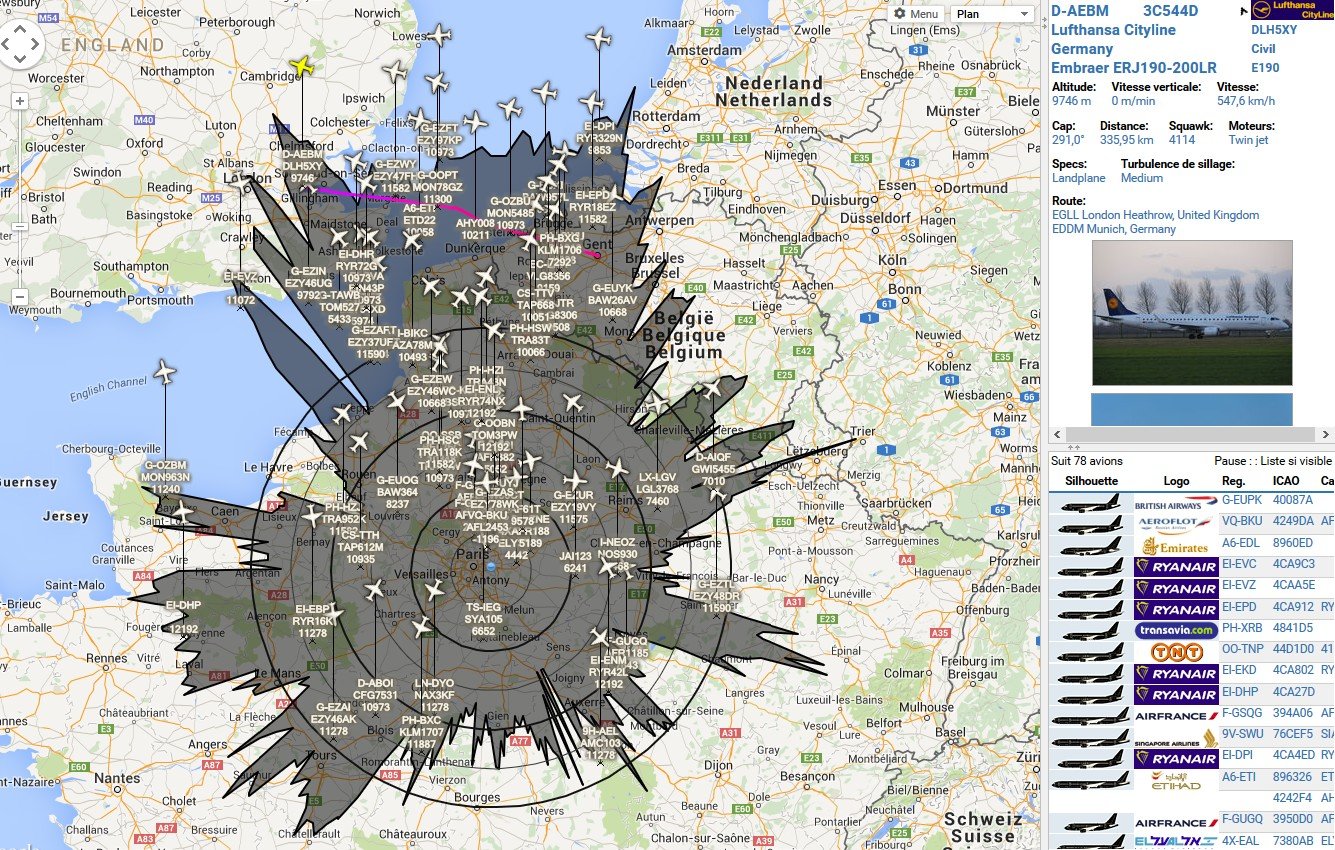This screenshot has width=1335, height=850.
Task: Zoom in with the plus map button
Action: (x=20, y=101)
